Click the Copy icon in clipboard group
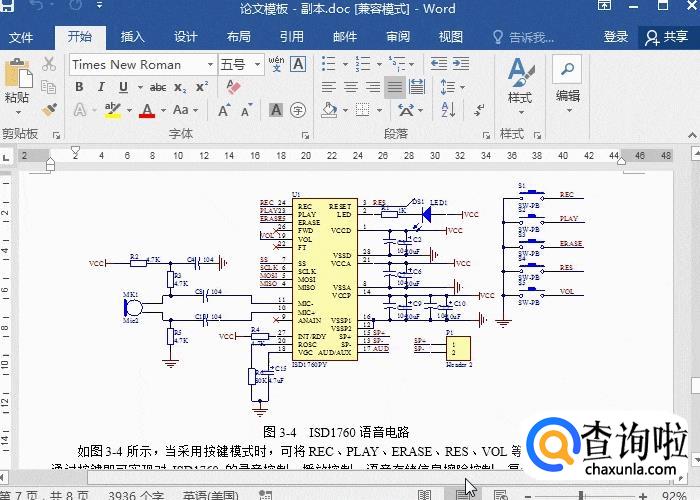 coord(49,87)
